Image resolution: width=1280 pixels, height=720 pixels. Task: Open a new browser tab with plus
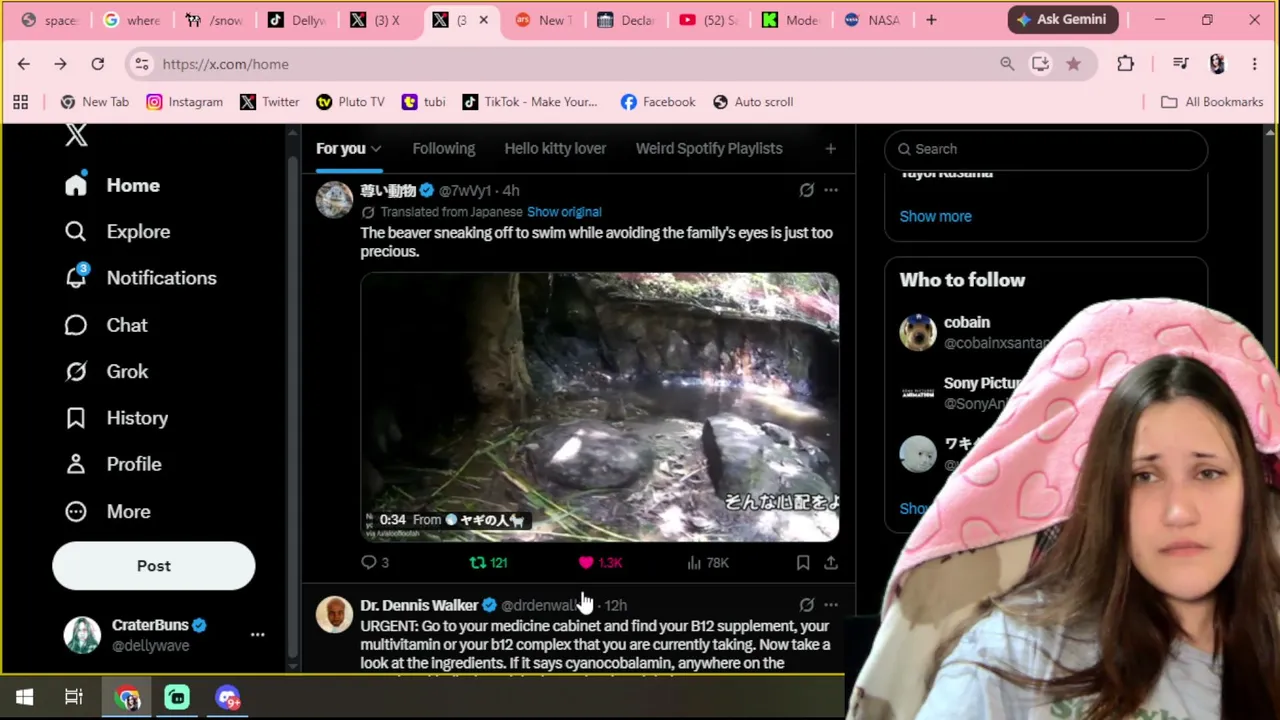(931, 20)
